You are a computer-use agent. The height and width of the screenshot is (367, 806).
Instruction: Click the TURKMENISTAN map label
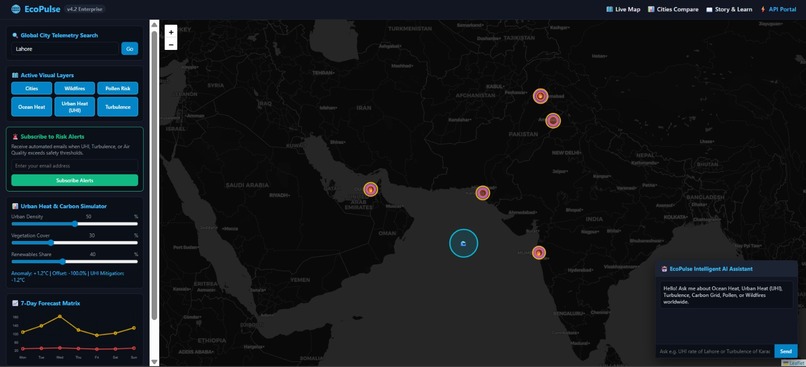[410, 29]
